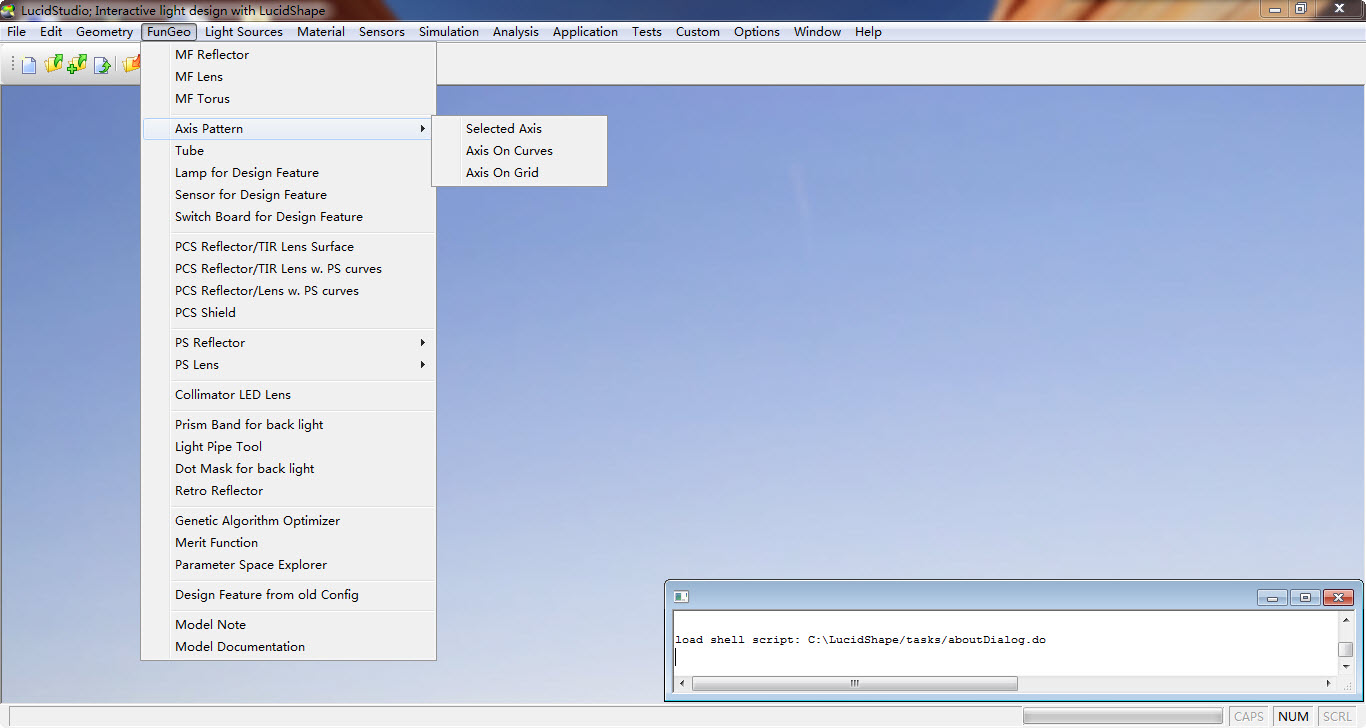The width and height of the screenshot is (1366, 728).
Task: Open the Tests menu
Action: 647,32
